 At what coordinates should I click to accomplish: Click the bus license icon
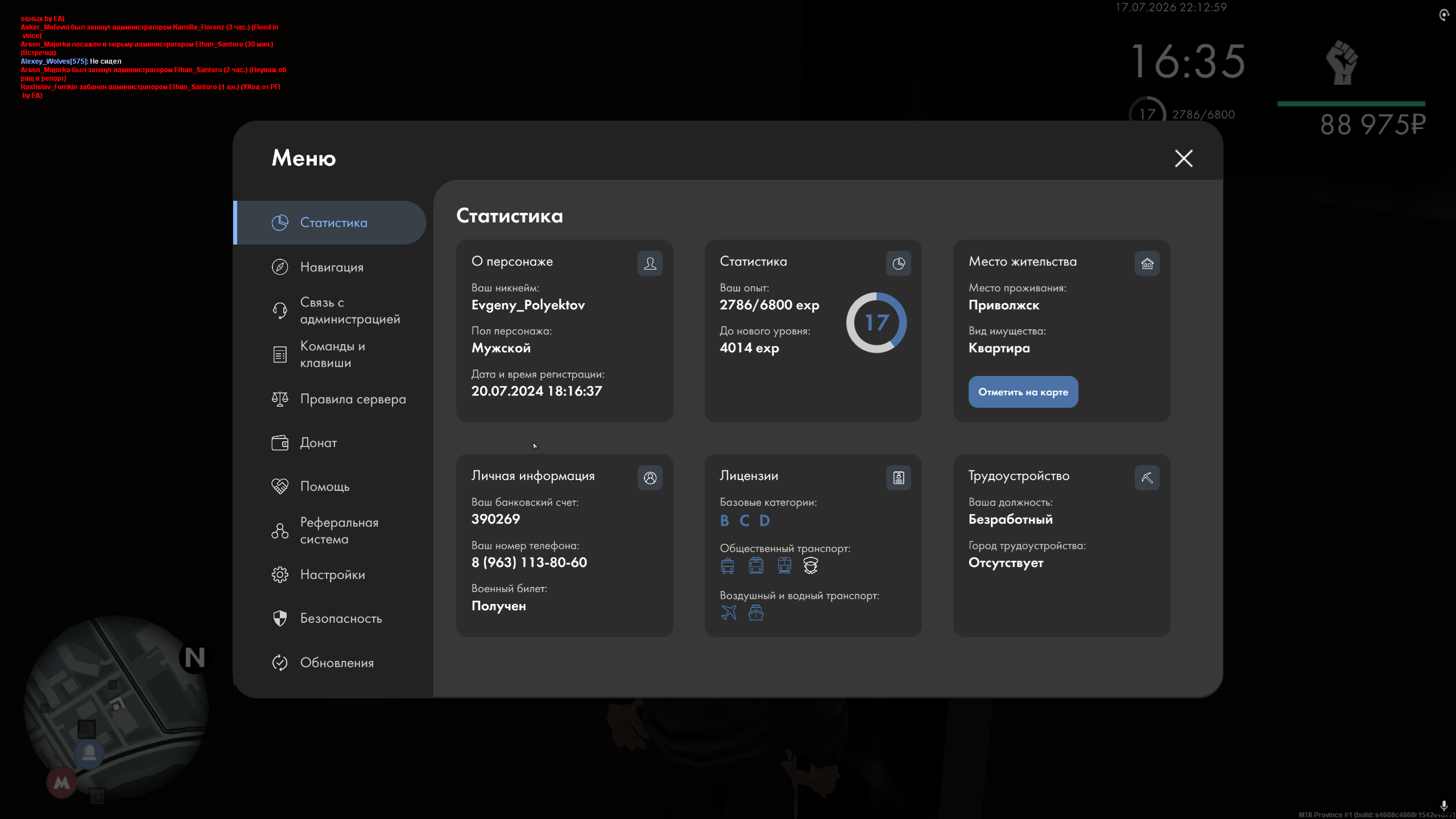[727, 565]
